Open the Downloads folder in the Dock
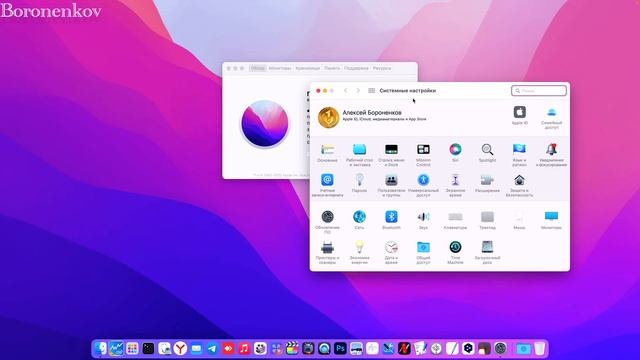Screen dimensions: 640x360 point(523,348)
